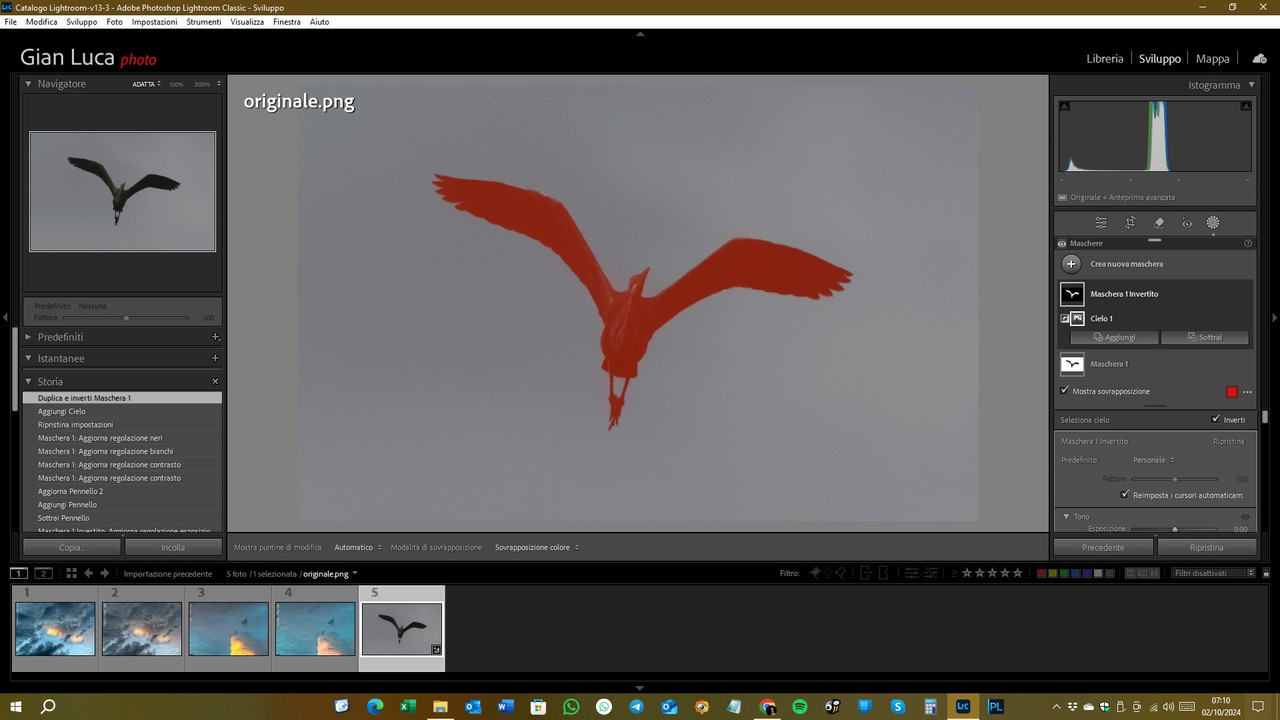Click the bottom Ripristina button
The image size is (1280, 720).
1206,547
